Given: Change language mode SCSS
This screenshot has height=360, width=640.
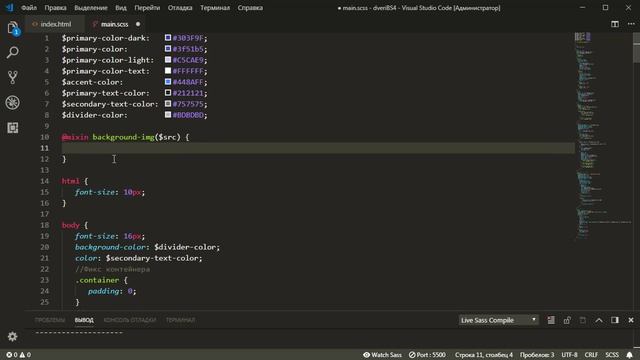Looking at the screenshot, I should 612,355.
